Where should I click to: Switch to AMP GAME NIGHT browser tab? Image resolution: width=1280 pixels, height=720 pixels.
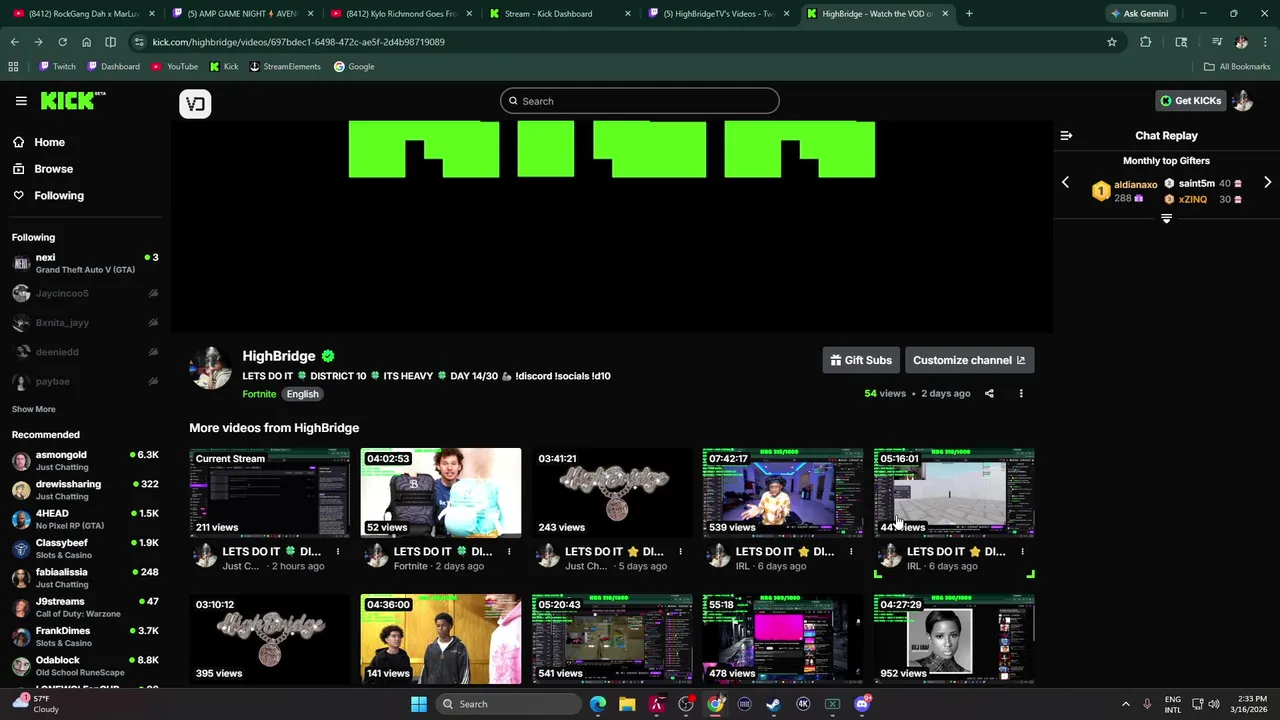(x=240, y=14)
